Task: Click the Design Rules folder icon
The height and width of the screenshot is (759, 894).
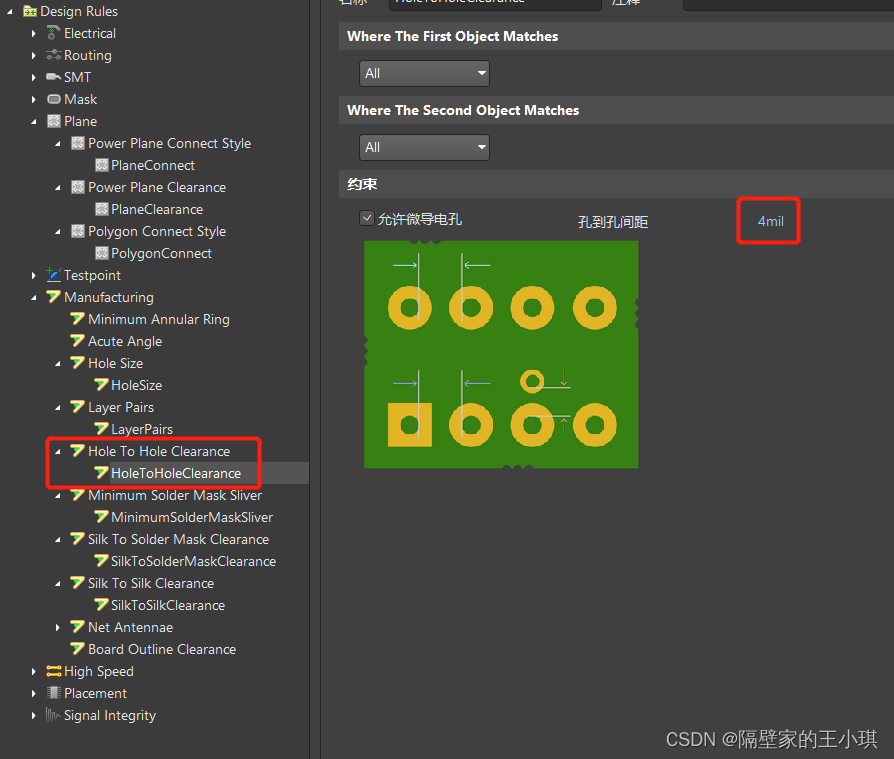Action: (30, 11)
